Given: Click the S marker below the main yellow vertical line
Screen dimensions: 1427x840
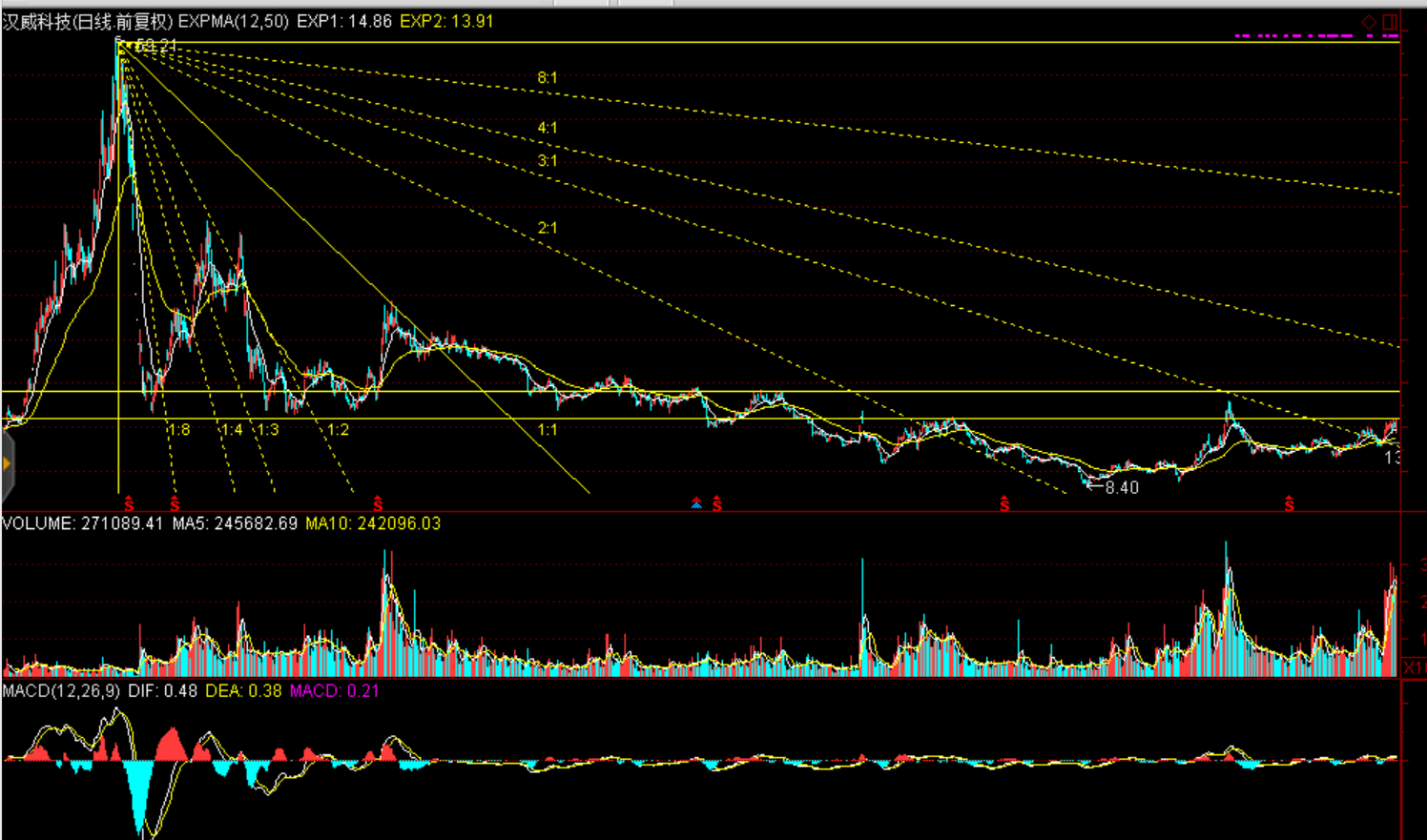Looking at the screenshot, I should click(x=129, y=504).
